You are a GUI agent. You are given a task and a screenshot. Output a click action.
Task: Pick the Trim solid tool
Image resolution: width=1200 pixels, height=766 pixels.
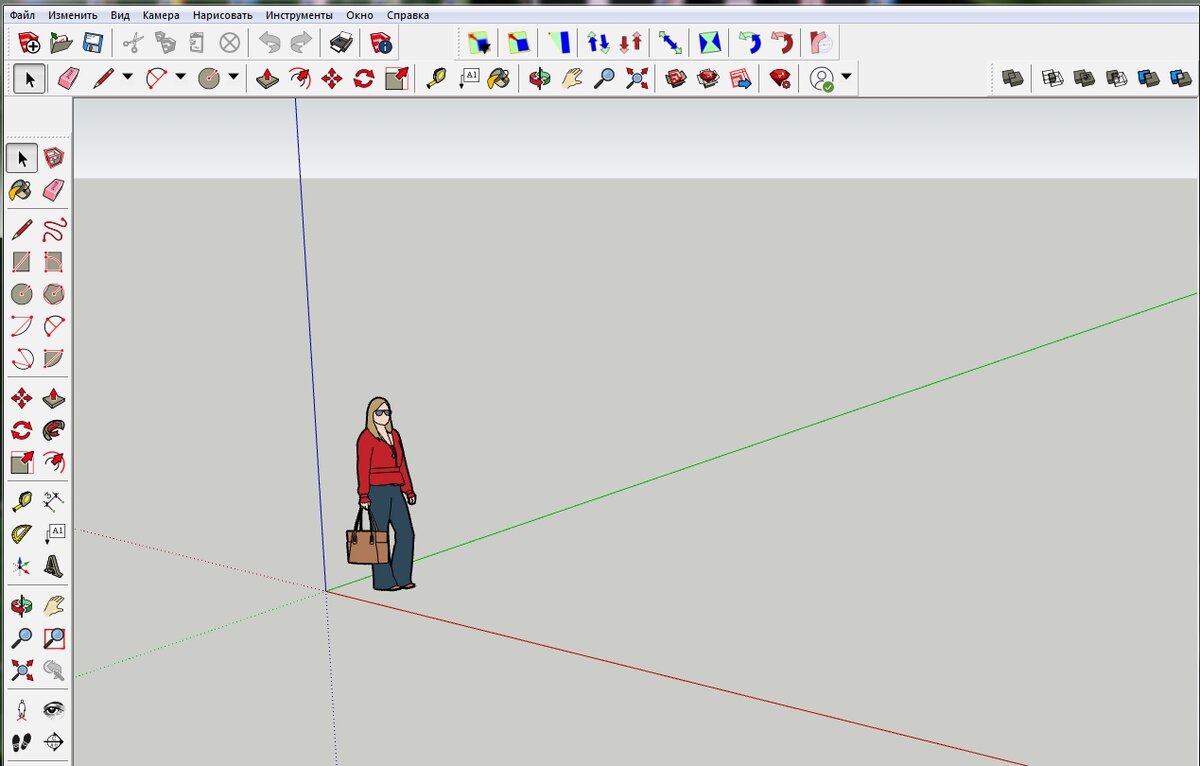click(x=1149, y=78)
